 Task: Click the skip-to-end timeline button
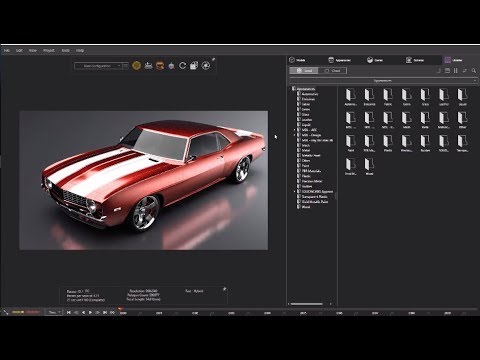105,312
